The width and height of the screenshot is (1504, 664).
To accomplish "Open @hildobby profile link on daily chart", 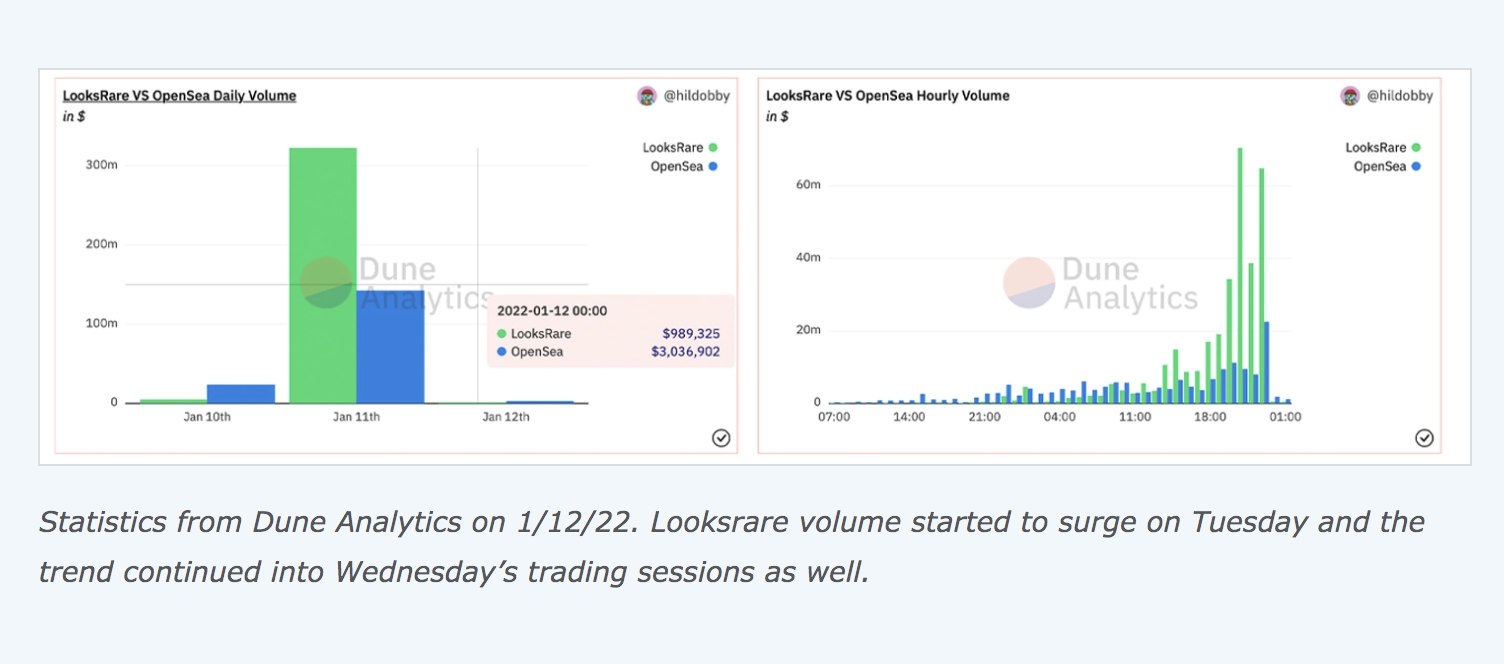I will [x=697, y=96].
